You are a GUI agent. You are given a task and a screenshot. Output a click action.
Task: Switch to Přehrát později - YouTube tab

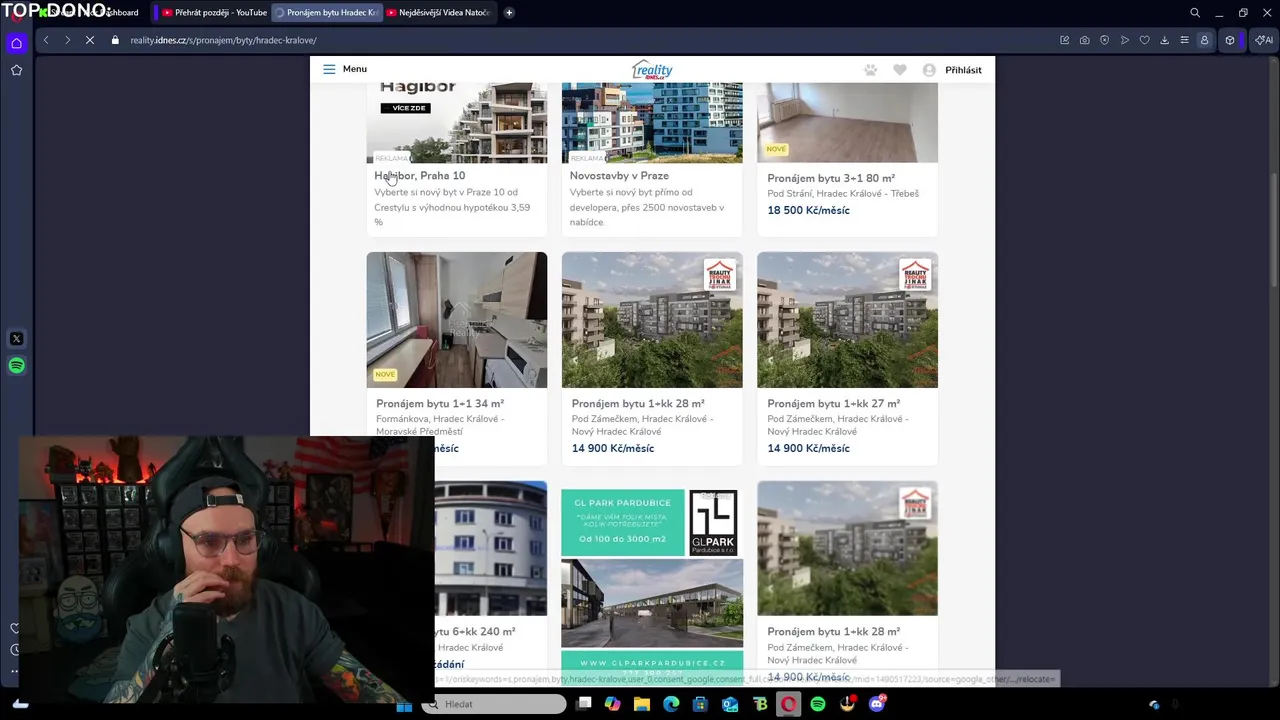point(214,13)
